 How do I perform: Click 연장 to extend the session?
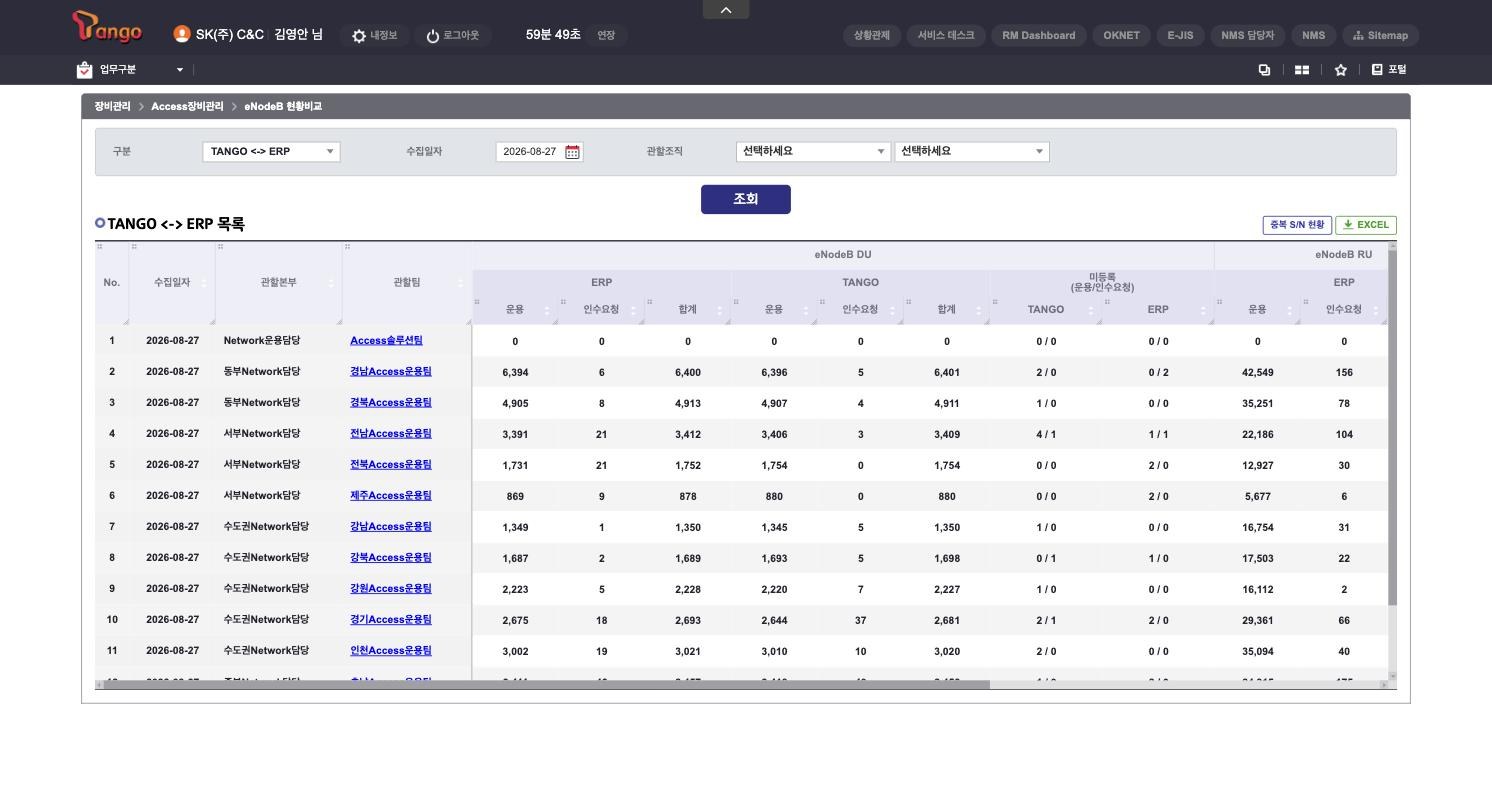[x=606, y=36]
